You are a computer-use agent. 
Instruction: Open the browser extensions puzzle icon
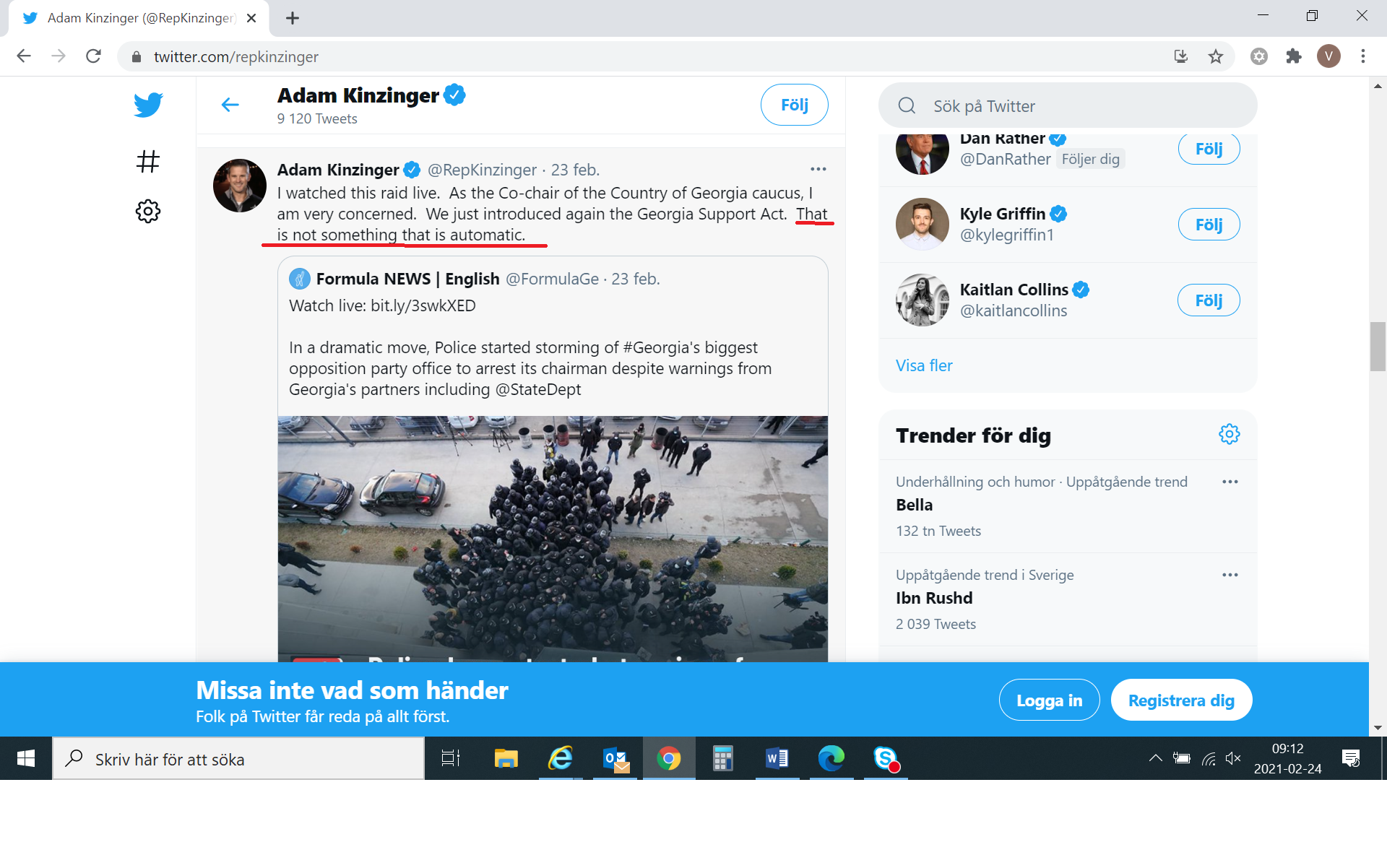(x=1294, y=56)
